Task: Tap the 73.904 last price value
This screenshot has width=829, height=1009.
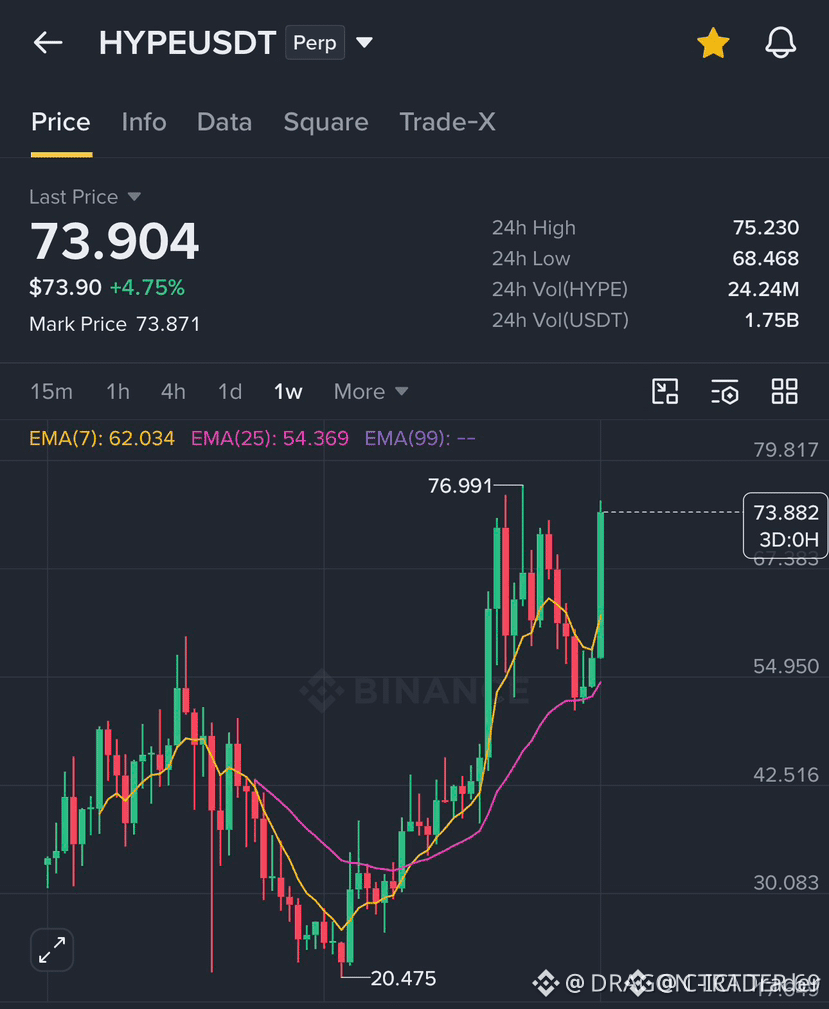Action: click(115, 241)
